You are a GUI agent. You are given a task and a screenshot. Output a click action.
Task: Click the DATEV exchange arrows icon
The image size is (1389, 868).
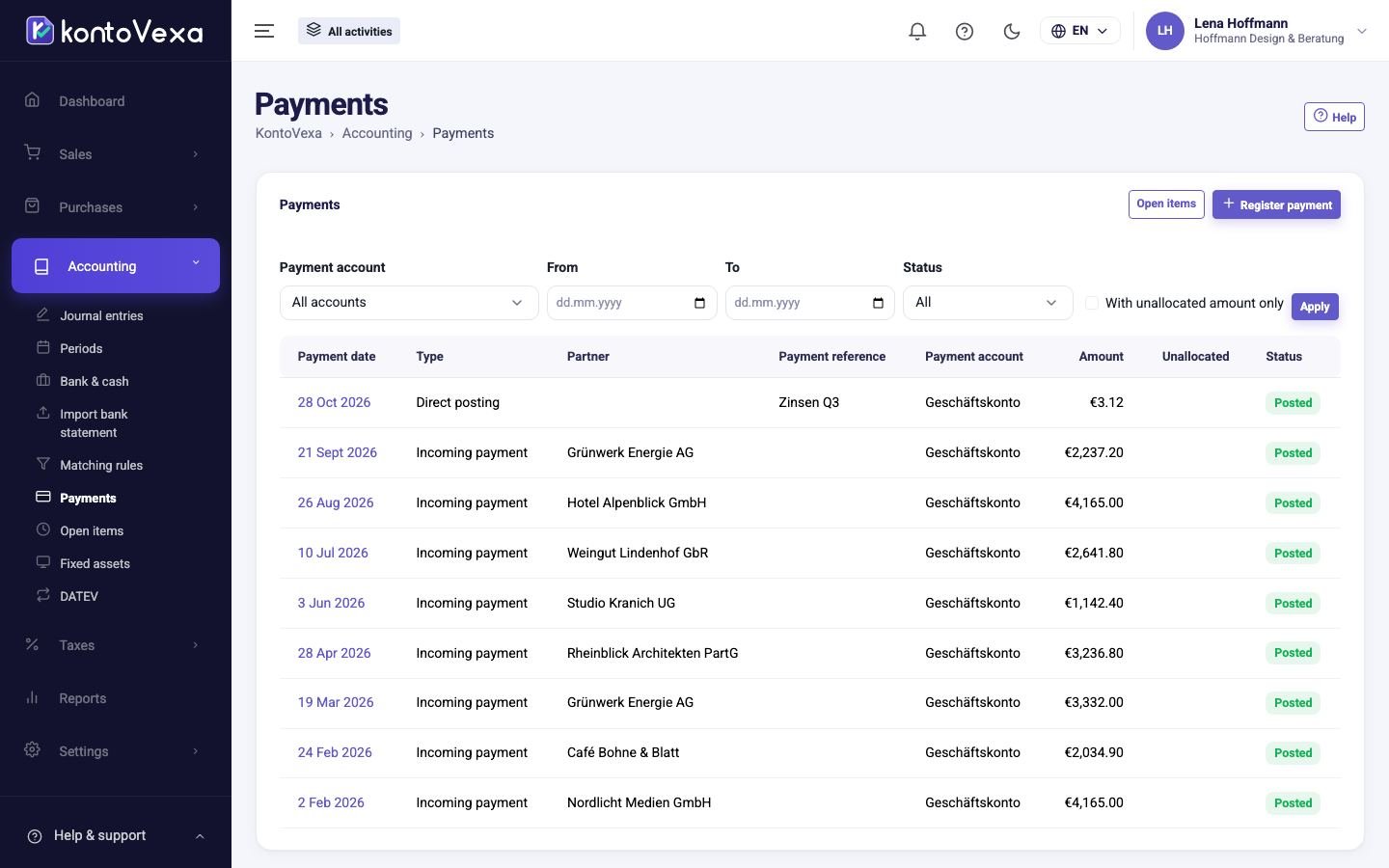click(x=42, y=595)
